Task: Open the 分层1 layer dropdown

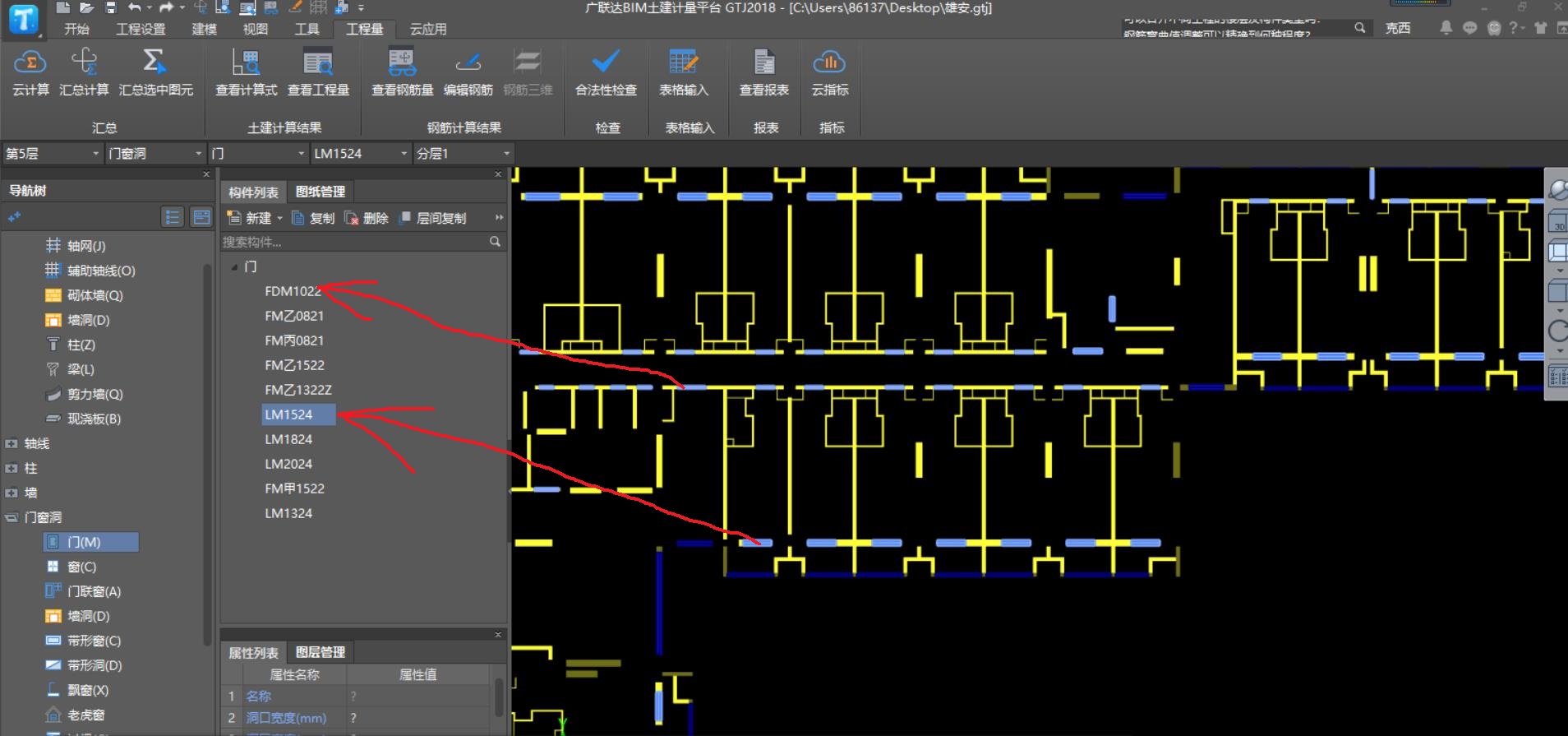Action: (x=463, y=153)
